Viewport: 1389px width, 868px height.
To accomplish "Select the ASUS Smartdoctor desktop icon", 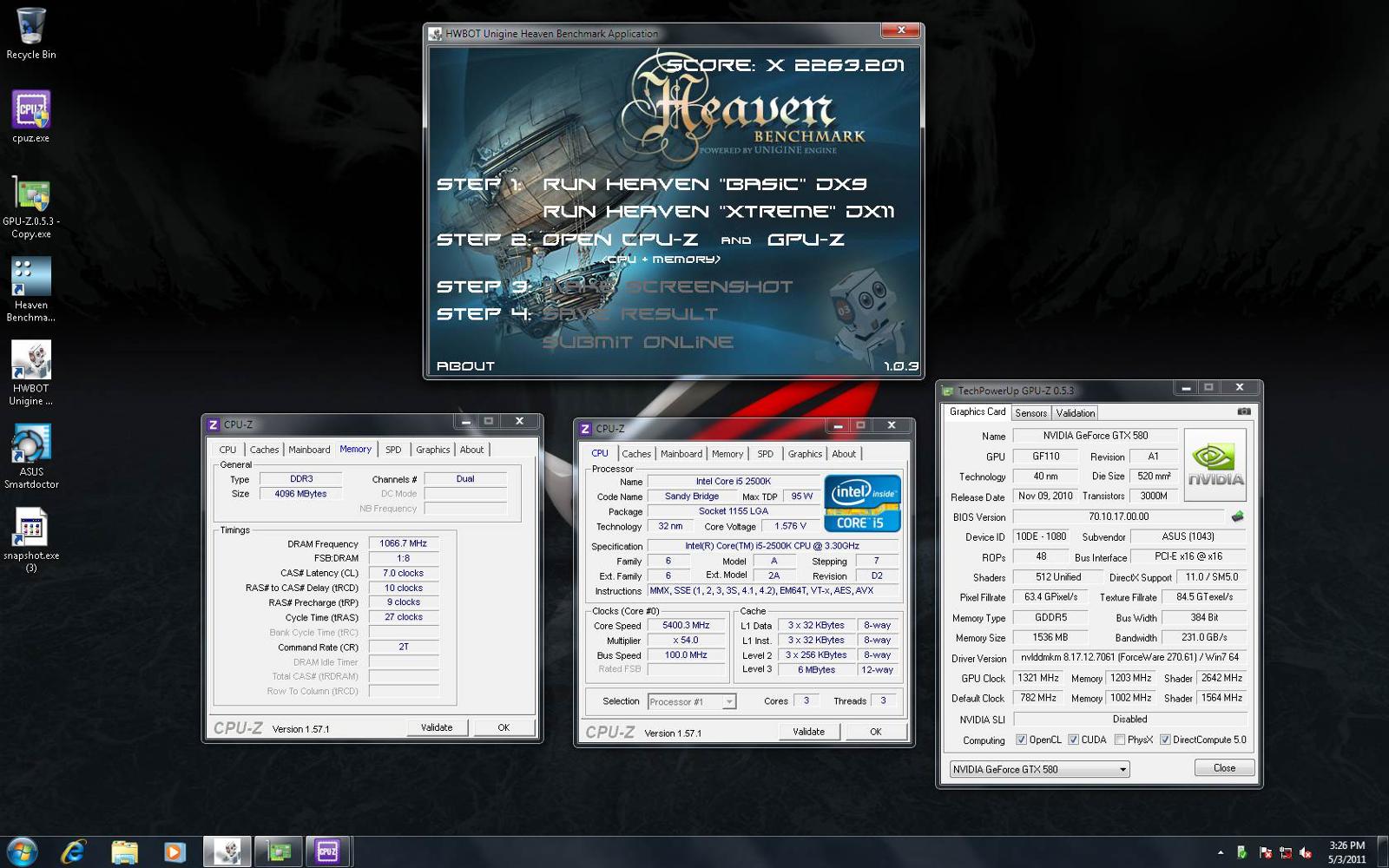I will (31, 457).
